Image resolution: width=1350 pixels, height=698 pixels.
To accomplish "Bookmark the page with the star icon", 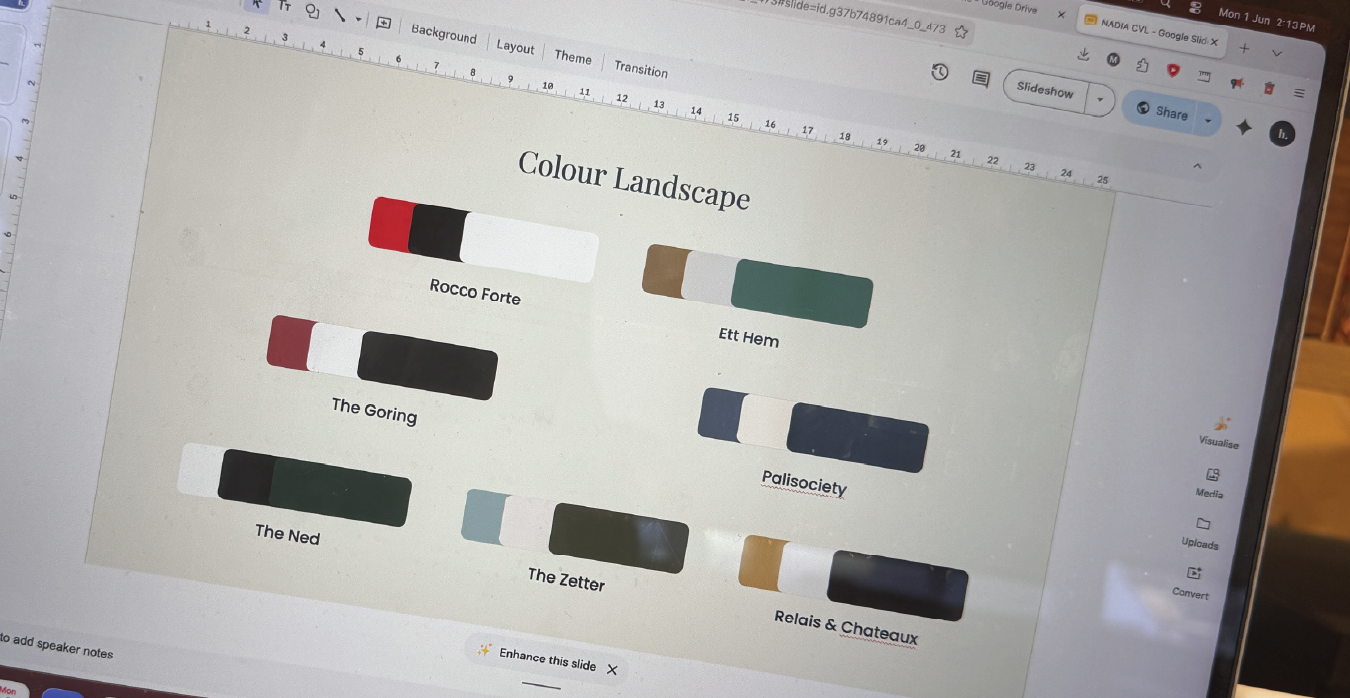I will pyautogui.click(x=961, y=32).
